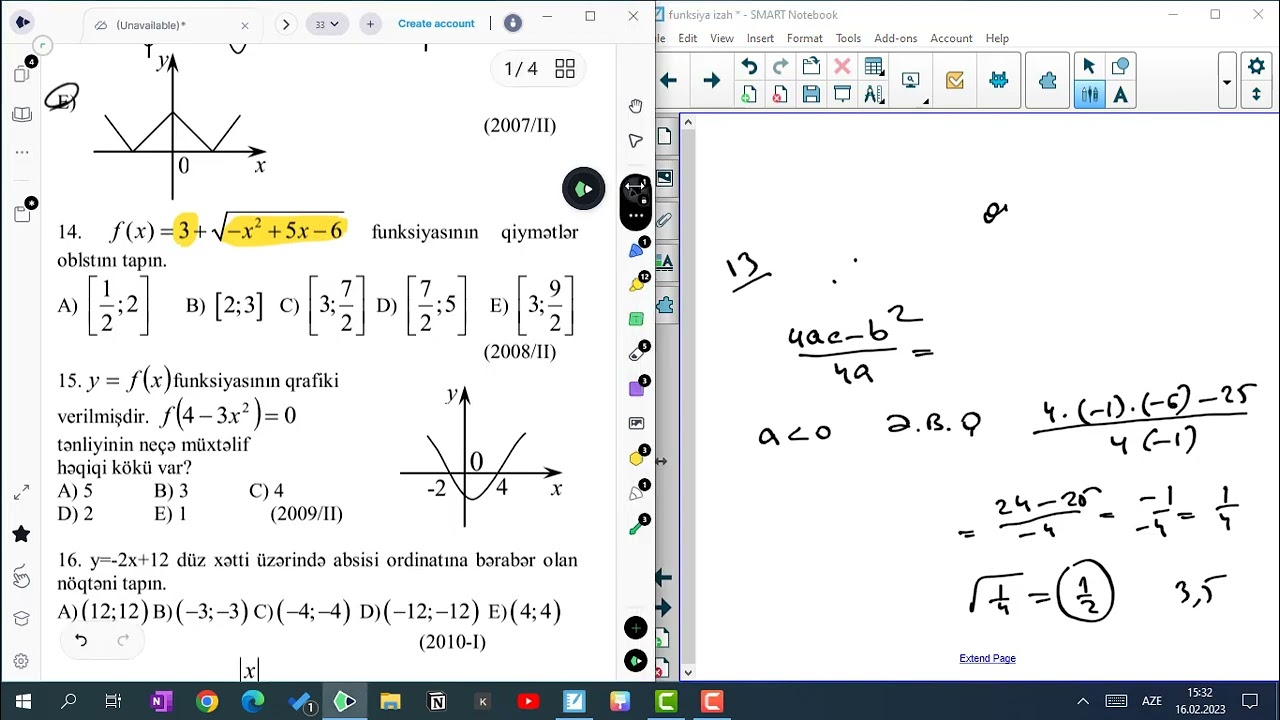Go to next page in SMART Notebook
The image size is (1280, 720).
(x=711, y=81)
